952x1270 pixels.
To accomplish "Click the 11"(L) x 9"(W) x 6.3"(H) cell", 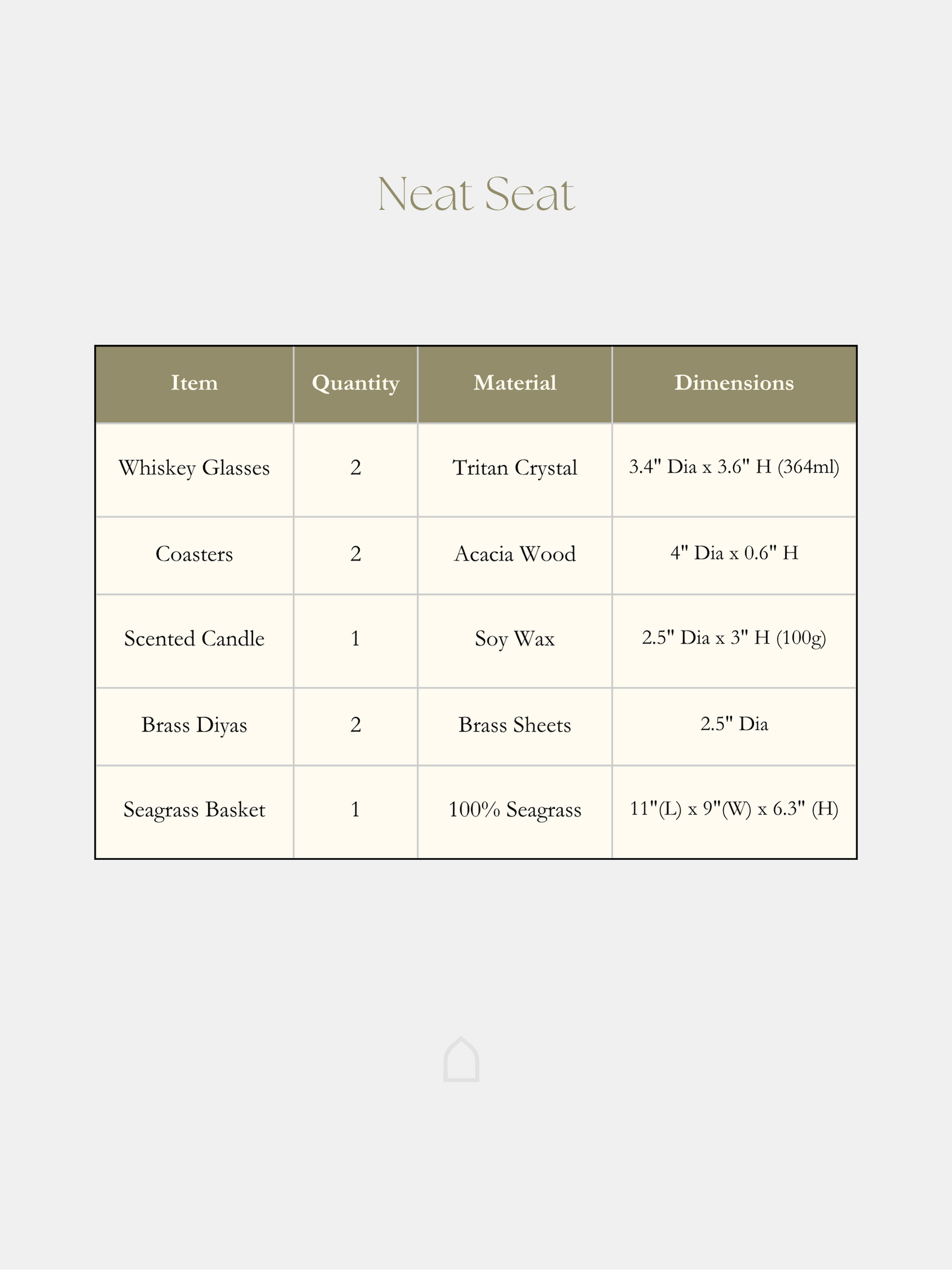I will [x=734, y=809].
